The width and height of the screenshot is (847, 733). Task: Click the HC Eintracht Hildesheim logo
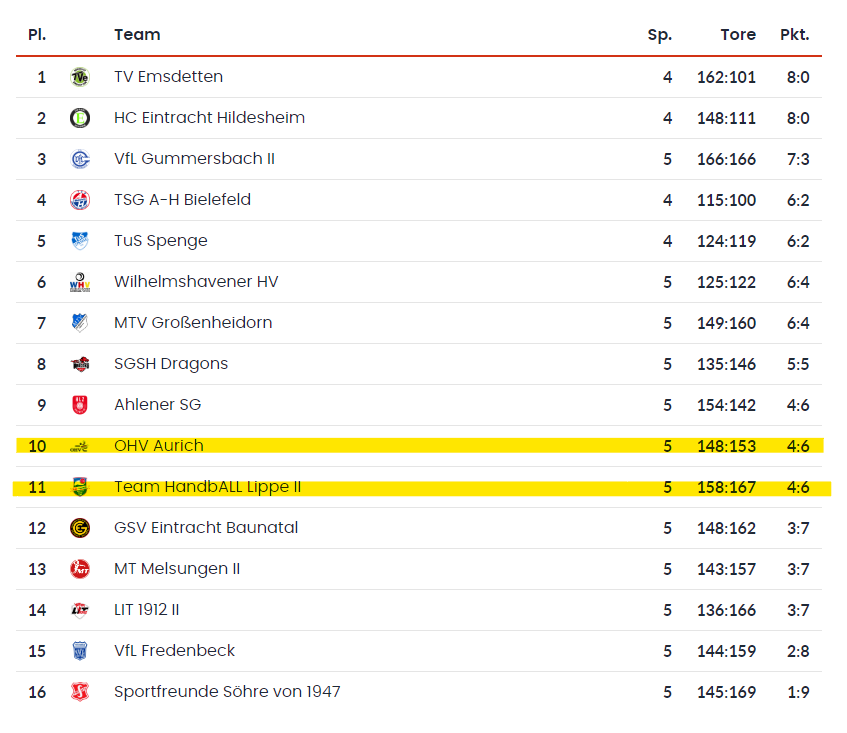point(80,118)
